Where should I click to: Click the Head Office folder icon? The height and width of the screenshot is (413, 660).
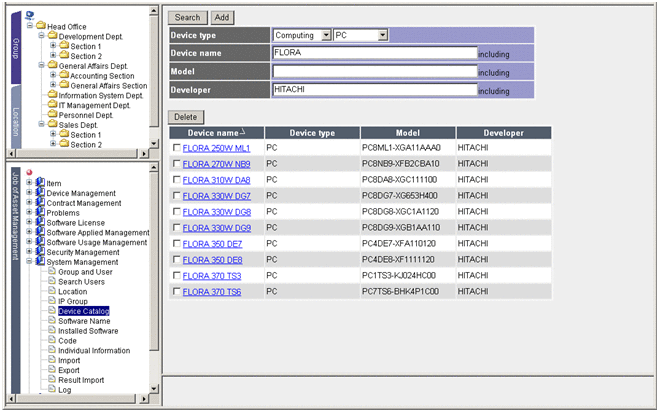pos(40,26)
